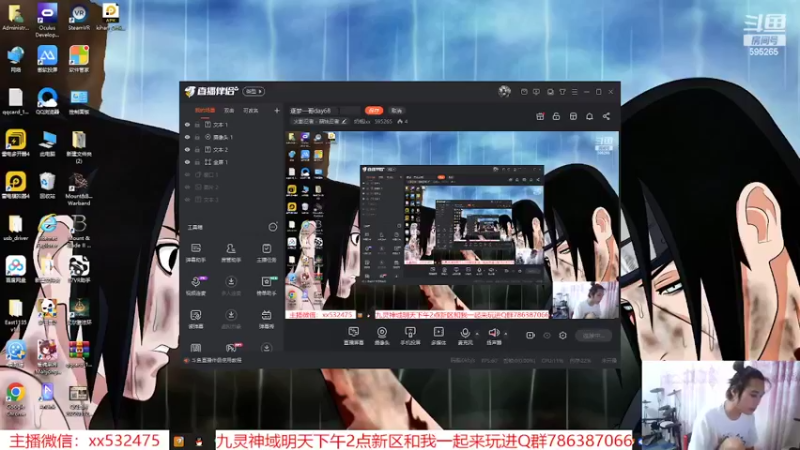This screenshot has height=450, width=800.
Task: Mute the 麦克风 microphone
Action: click(x=465, y=336)
